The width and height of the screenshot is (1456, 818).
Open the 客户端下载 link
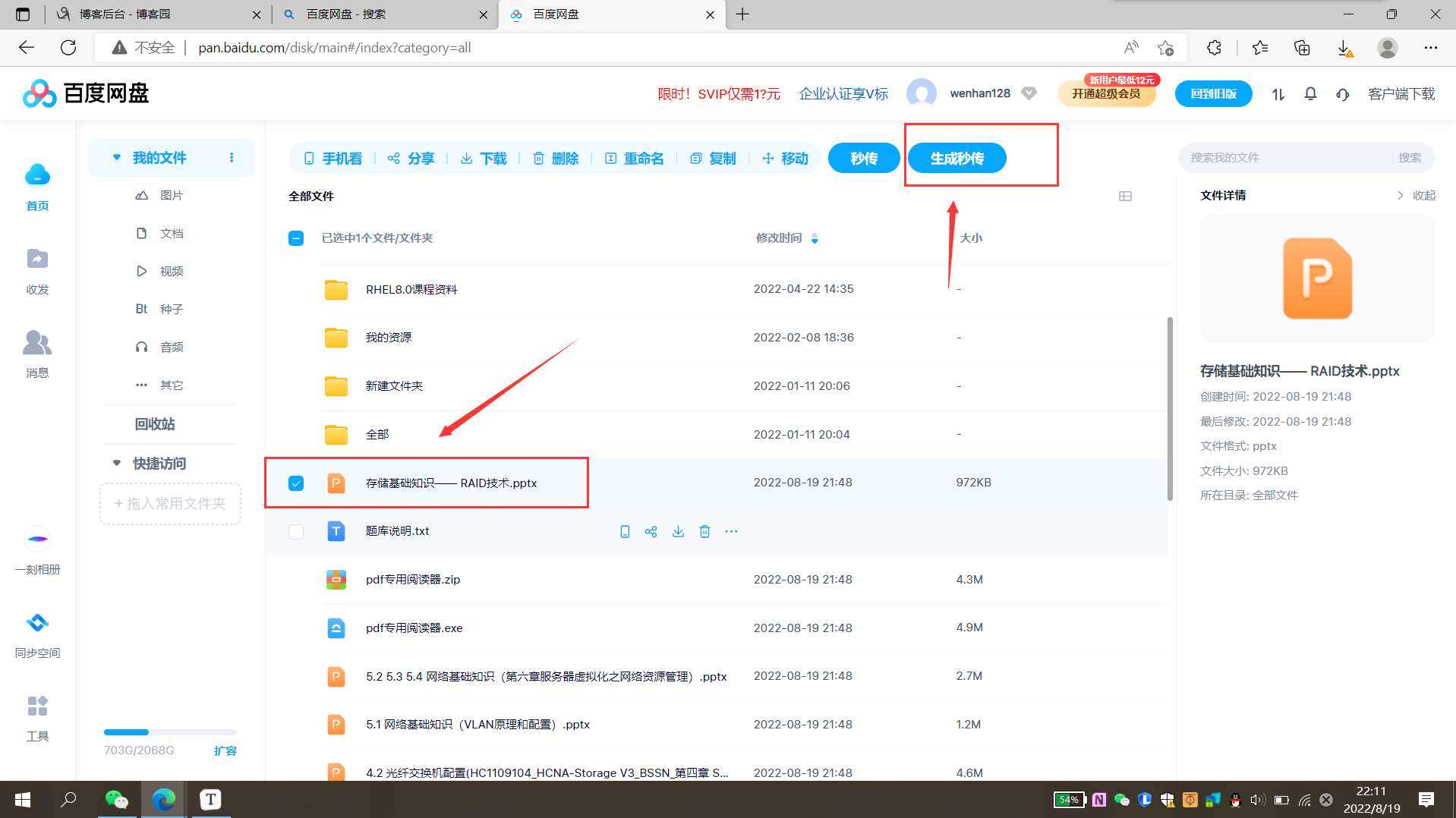[x=1401, y=94]
